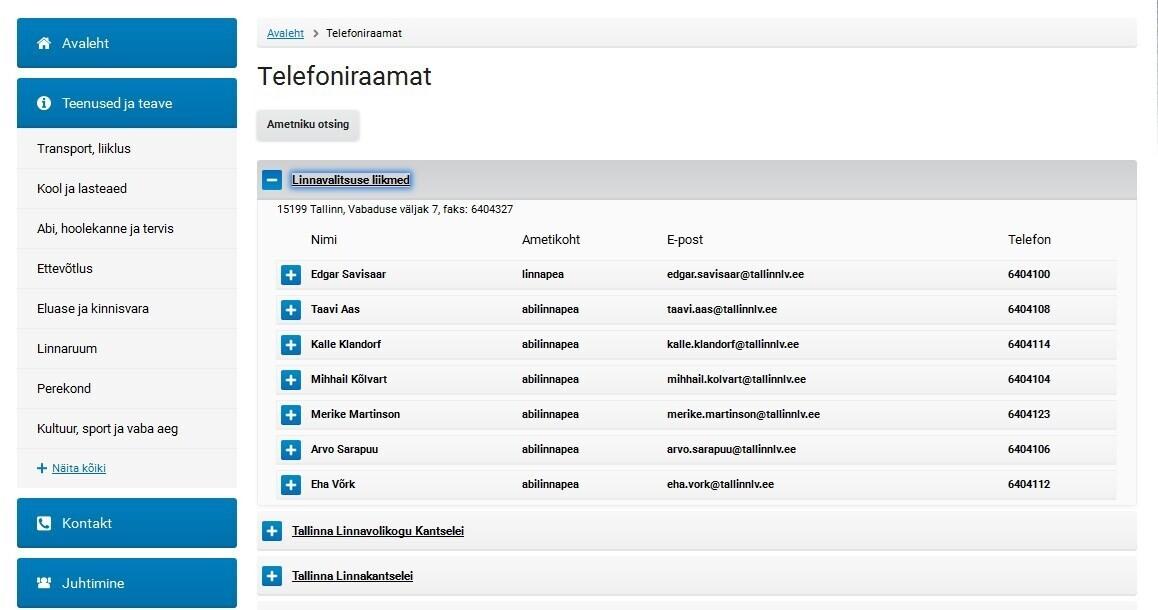Expand Mihhail Kõlvart's row details
The image size is (1158, 610).
(291, 380)
